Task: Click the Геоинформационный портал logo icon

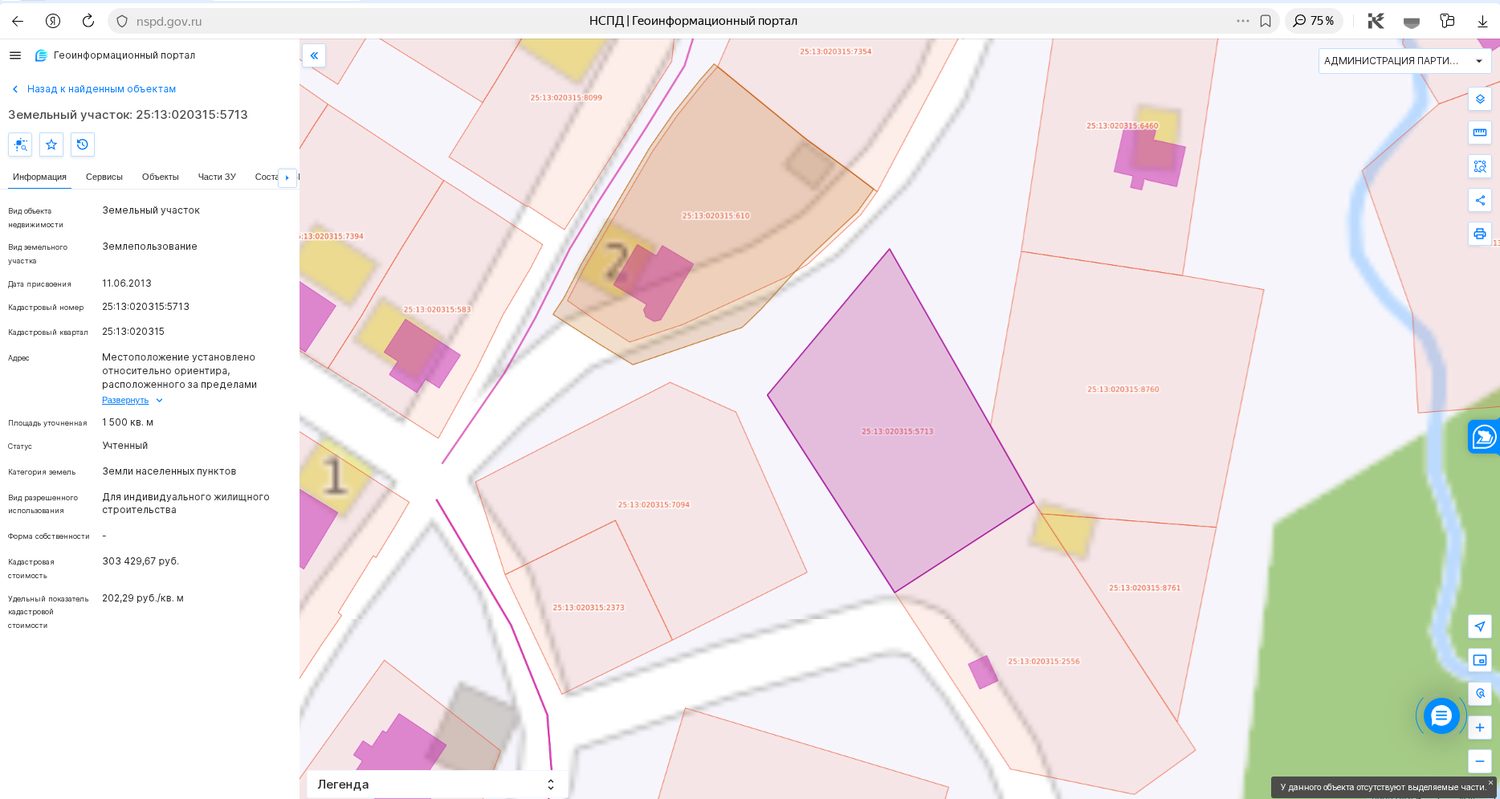Action: (x=41, y=56)
